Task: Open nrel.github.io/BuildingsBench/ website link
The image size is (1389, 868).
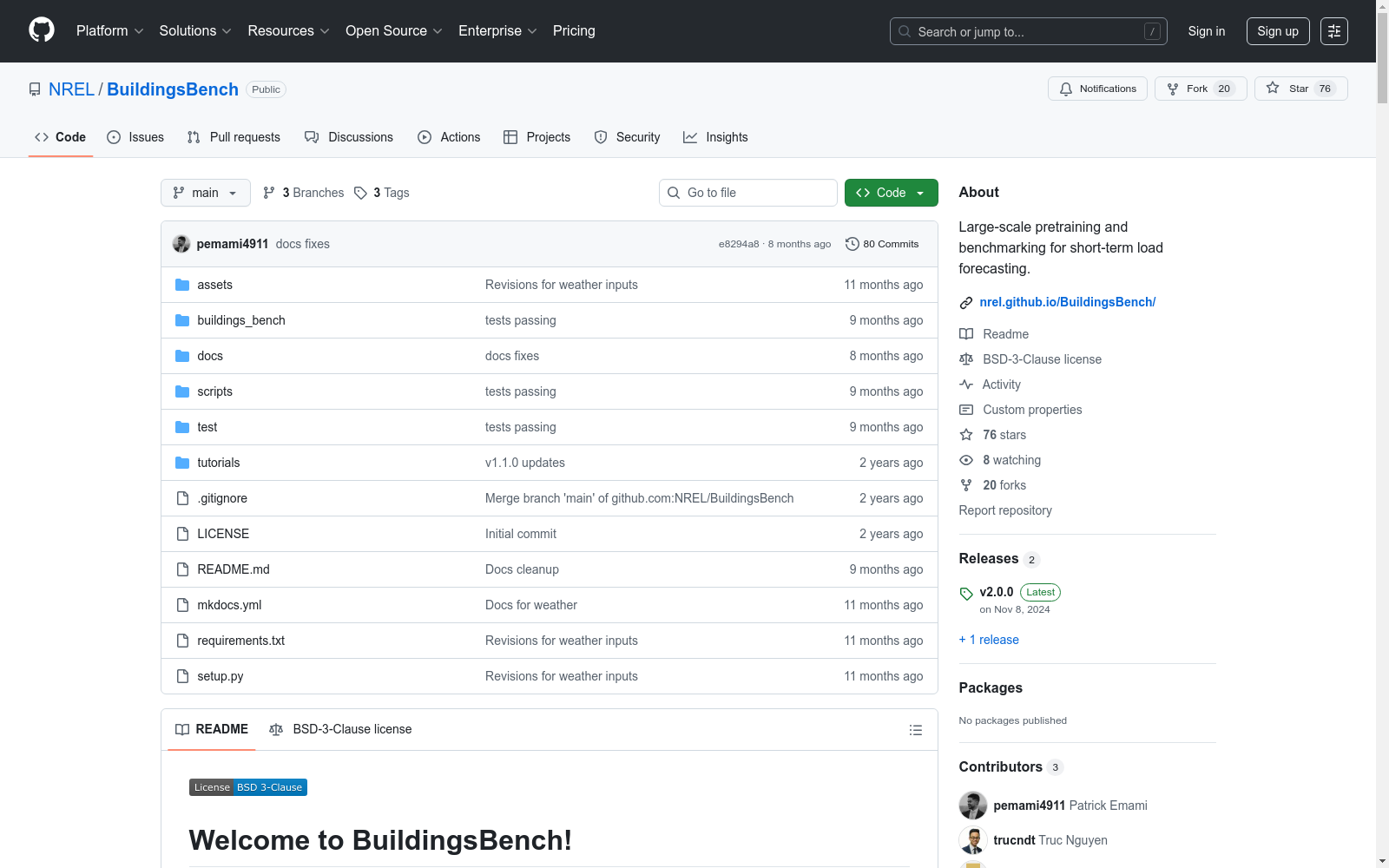Action: (x=1068, y=302)
